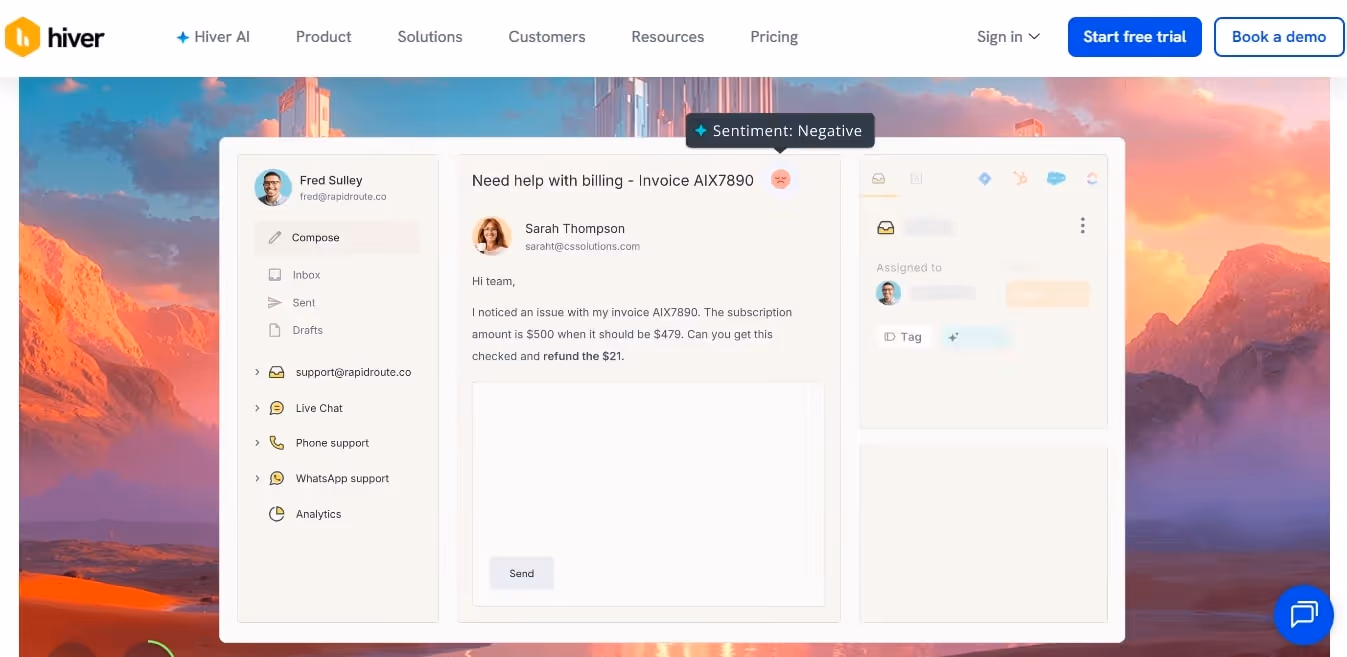Viewport: 1347px width, 657px height.
Task: Click the Compose pencil icon
Action: click(275, 238)
